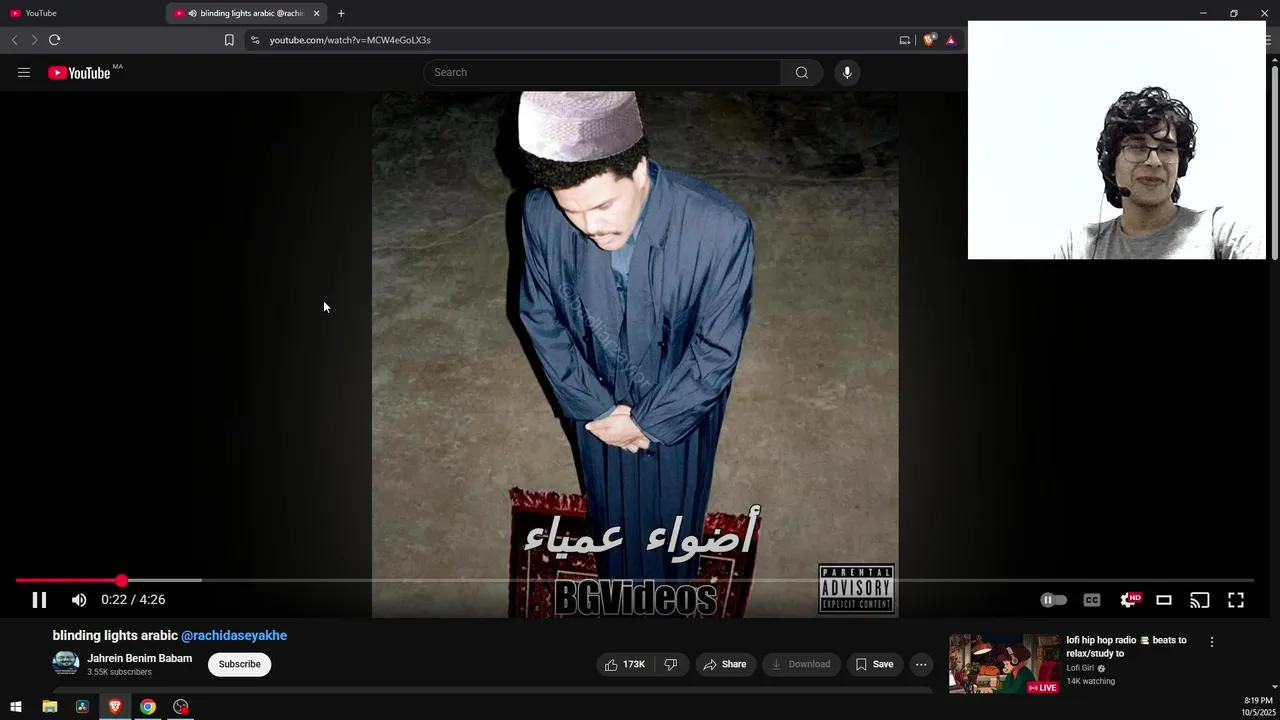Share this video
The width and height of the screenshot is (1280, 720).
[725, 664]
